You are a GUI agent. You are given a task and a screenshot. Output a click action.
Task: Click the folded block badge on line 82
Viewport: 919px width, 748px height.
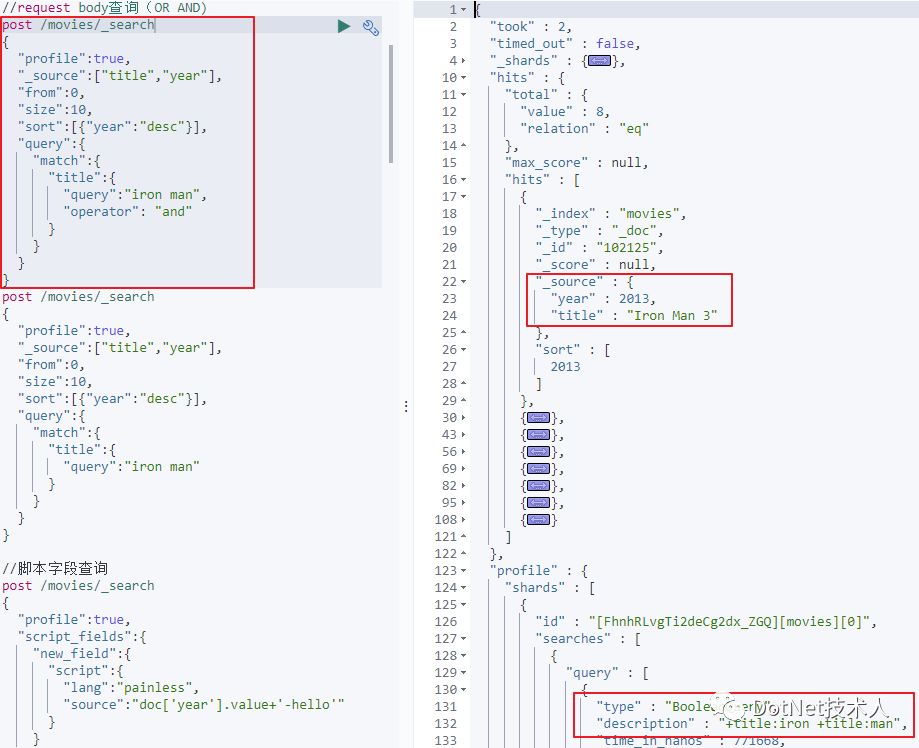point(538,485)
